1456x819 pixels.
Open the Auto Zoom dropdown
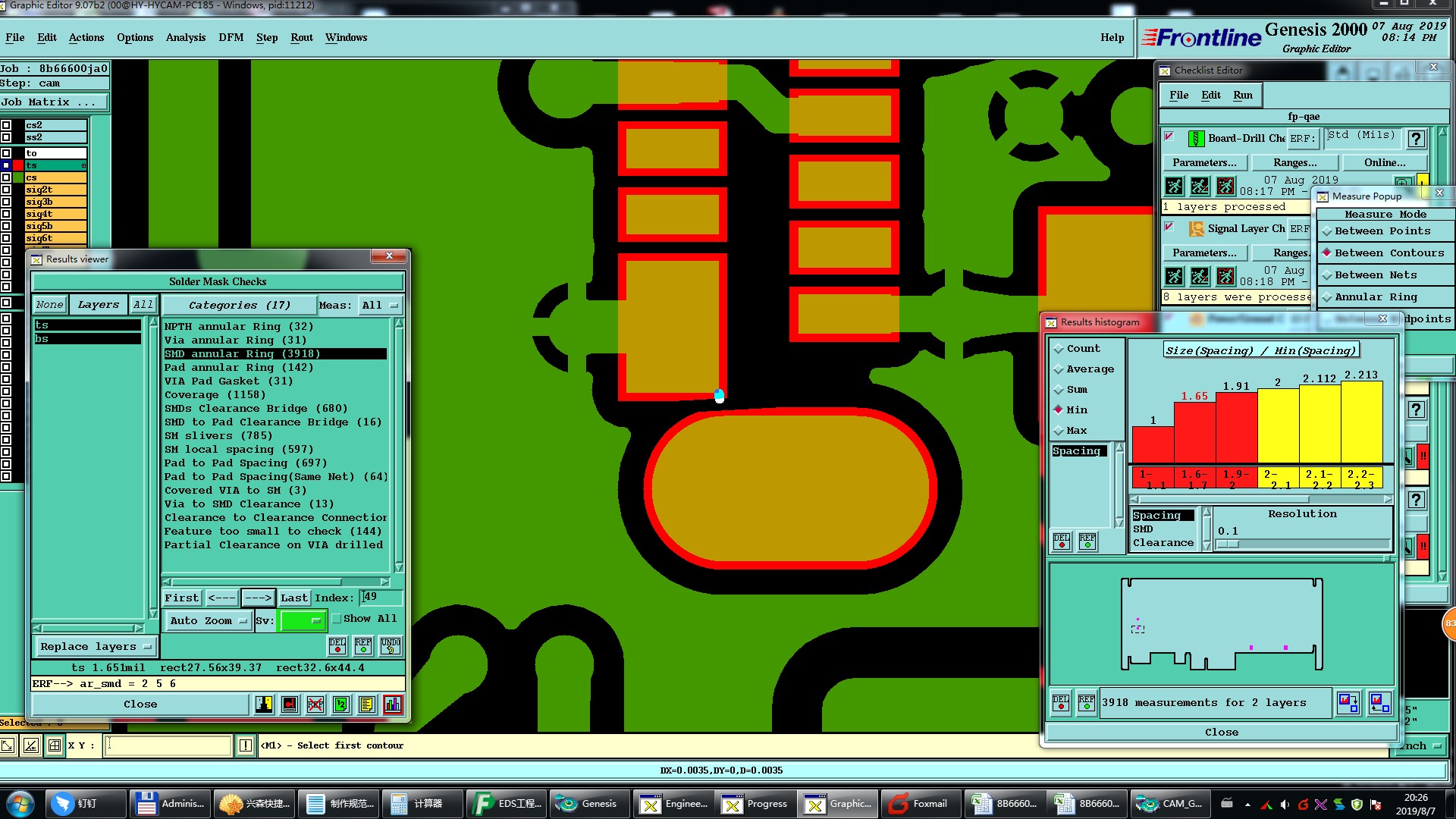pos(209,621)
